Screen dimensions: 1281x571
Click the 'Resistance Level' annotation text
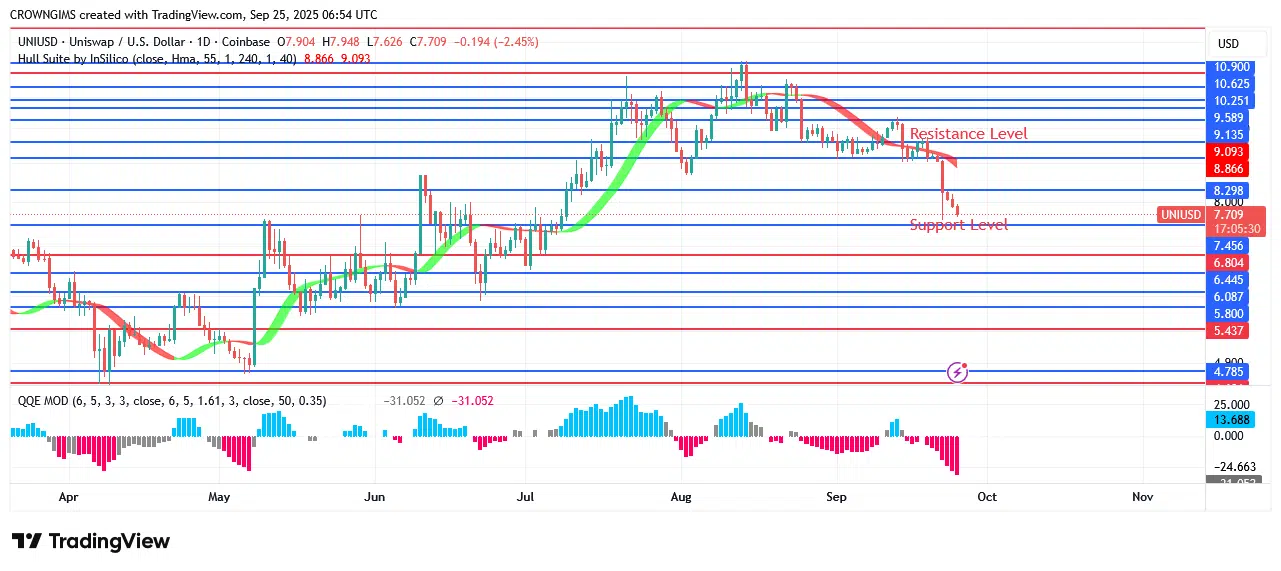pos(968,134)
